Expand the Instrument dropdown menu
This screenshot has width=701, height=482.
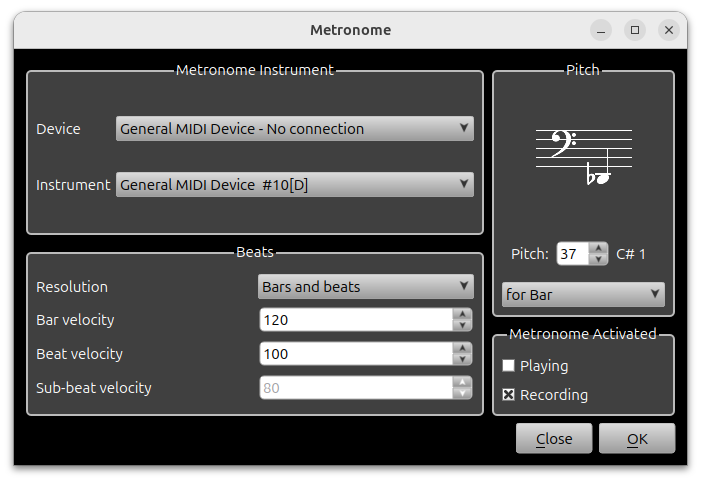pyautogui.click(x=294, y=185)
